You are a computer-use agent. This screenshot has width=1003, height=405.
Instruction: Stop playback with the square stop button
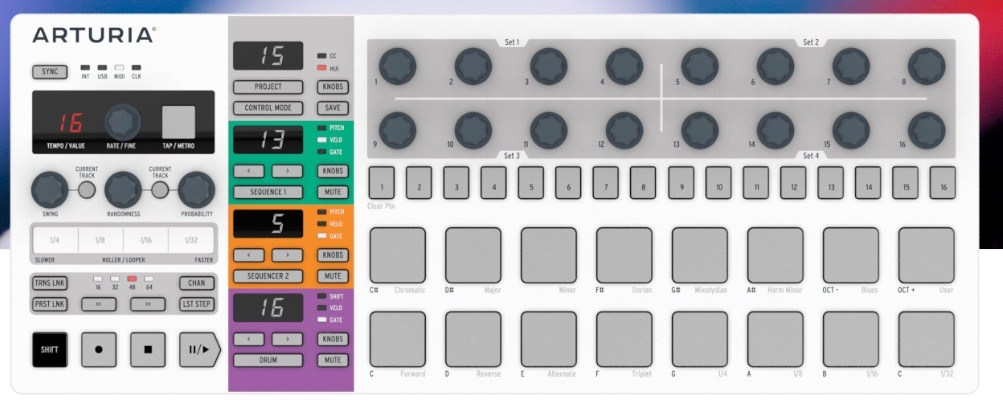pyautogui.click(x=148, y=350)
